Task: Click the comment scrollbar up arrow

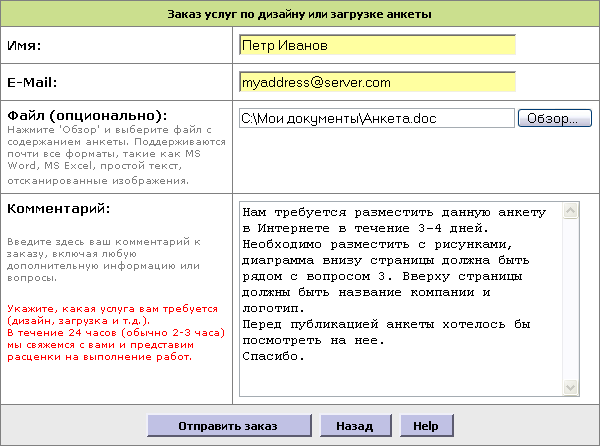Action: pos(571,210)
